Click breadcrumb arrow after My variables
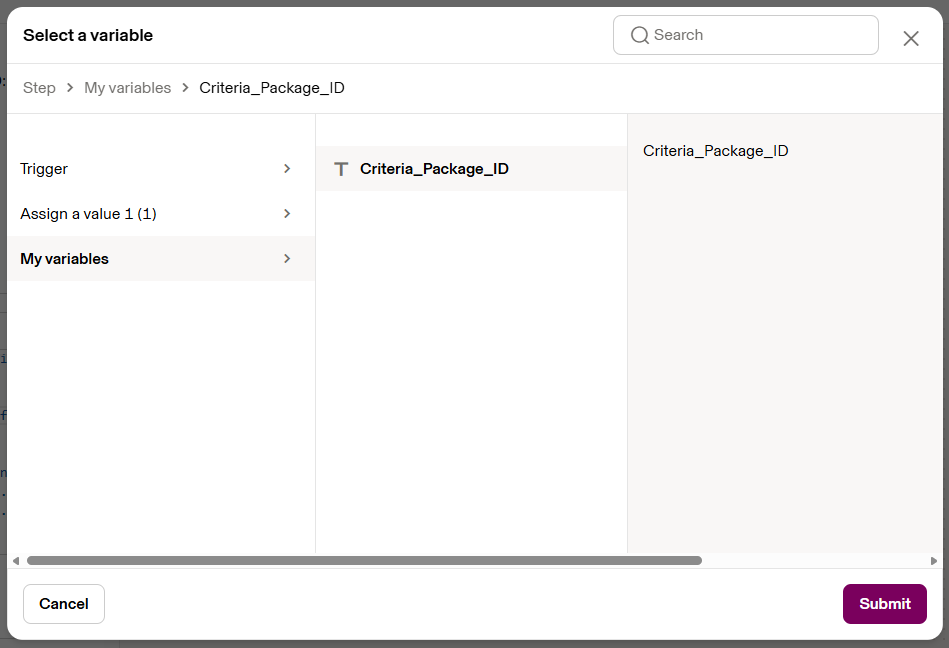 [185, 88]
